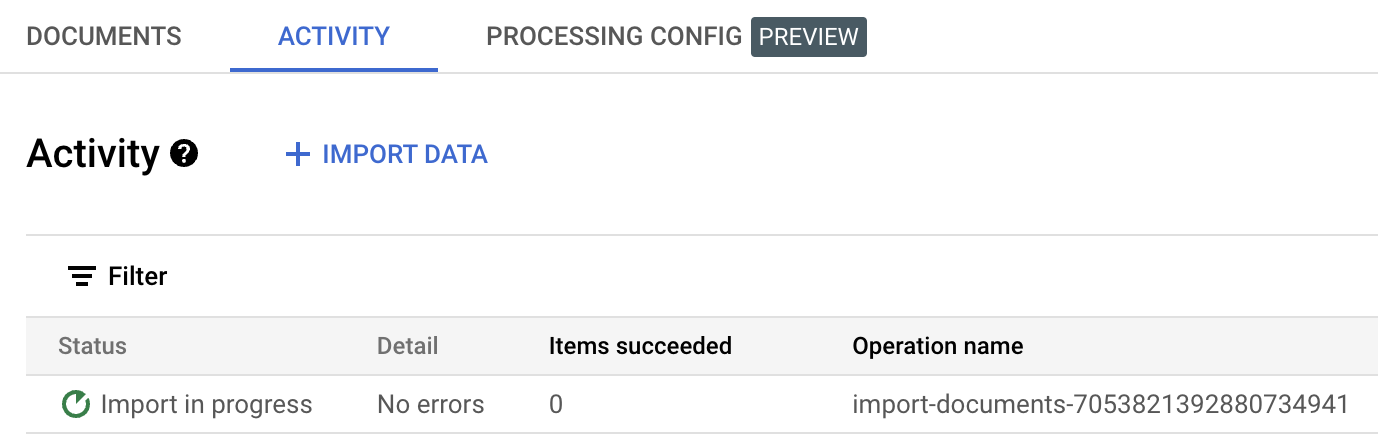The height and width of the screenshot is (448, 1378).
Task: Open operation import-documents-7053821392880734941
Action: pyautogui.click(x=1100, y=404)
